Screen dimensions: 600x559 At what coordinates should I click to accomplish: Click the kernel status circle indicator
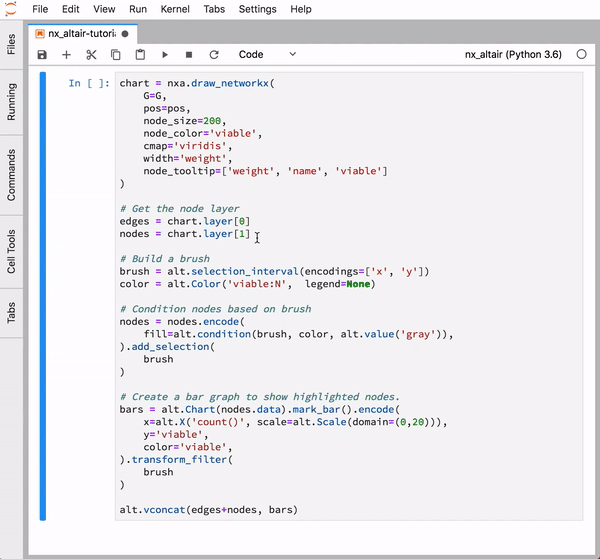[x=581, y=54]
